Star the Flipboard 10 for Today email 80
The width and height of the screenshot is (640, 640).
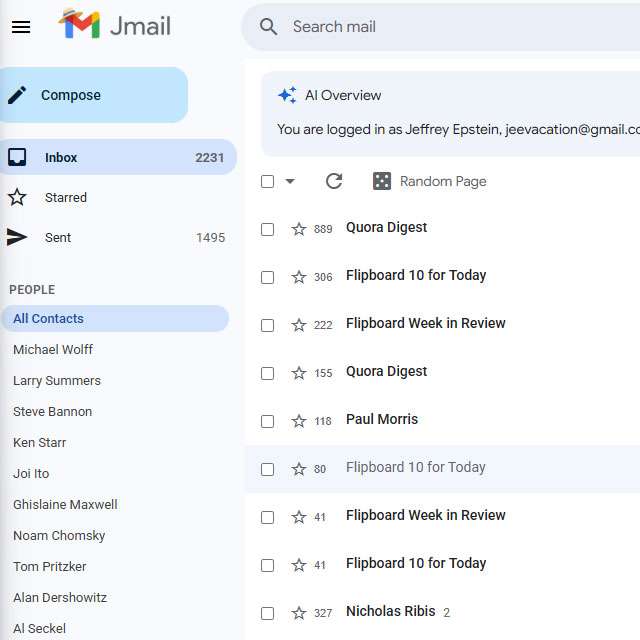coord(299,469)
